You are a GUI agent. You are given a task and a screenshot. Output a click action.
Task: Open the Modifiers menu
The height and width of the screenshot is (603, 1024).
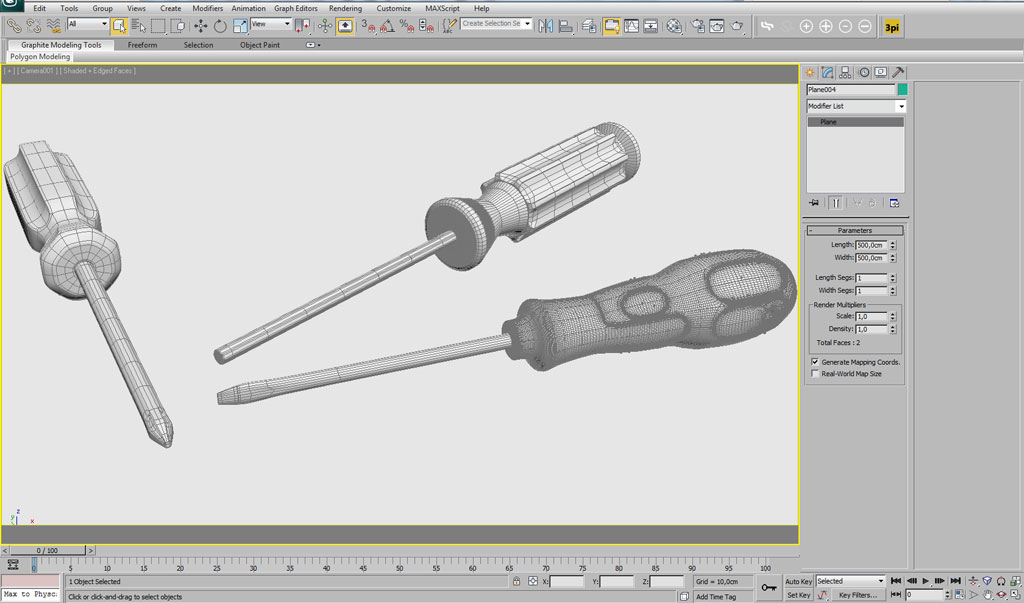click(208, 8)
